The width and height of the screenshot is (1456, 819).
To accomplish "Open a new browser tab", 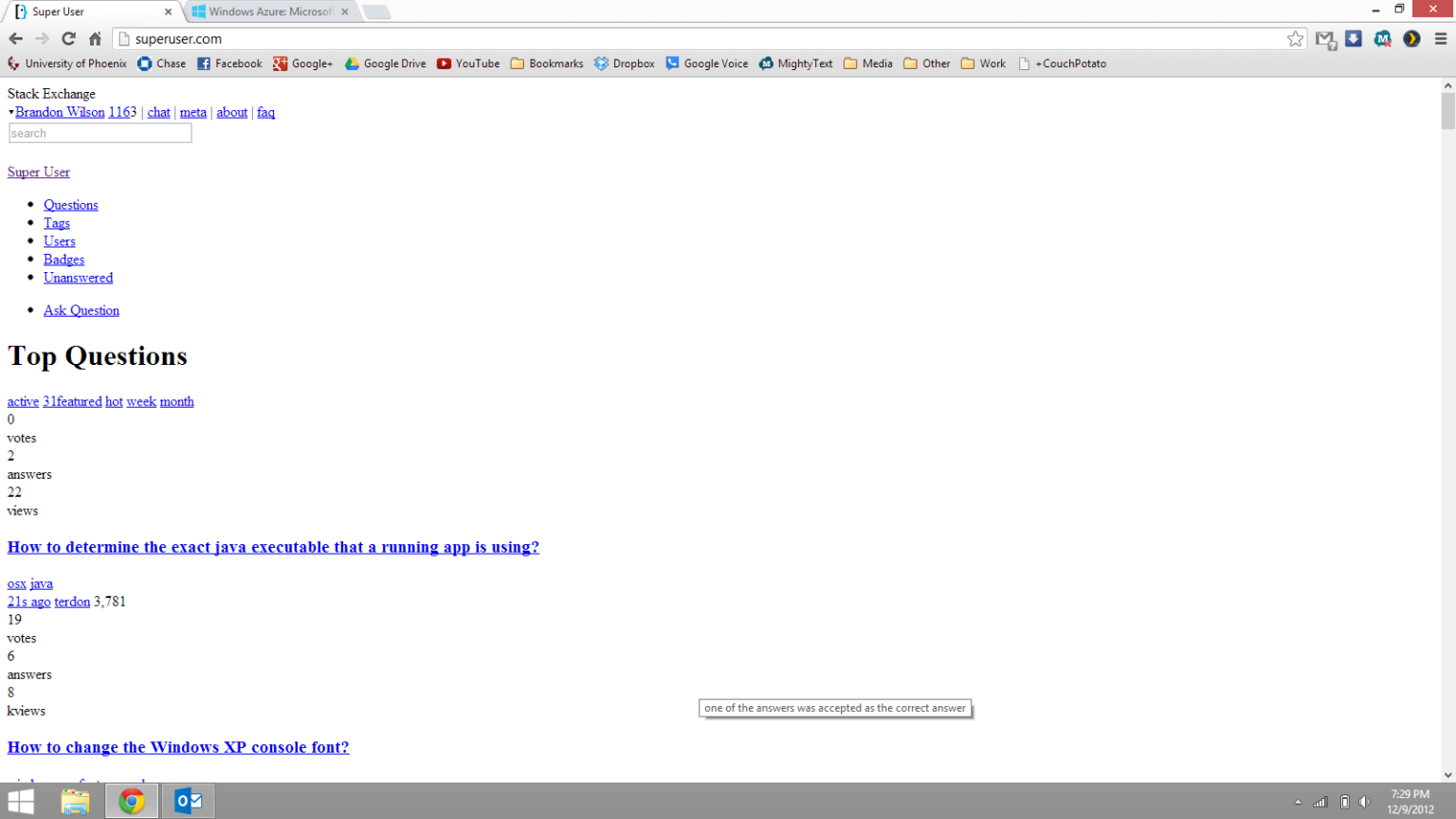I will pyautogui.click(x=376, y=11).
